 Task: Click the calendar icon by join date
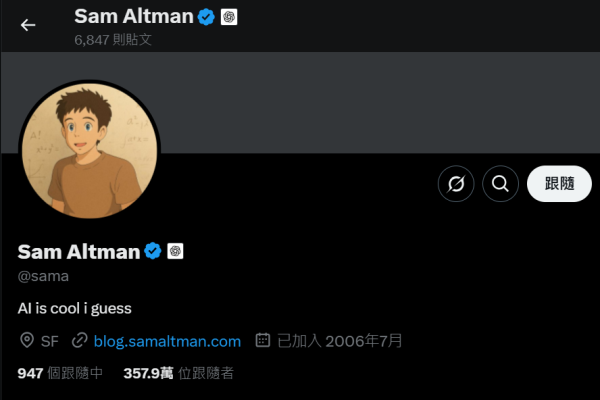coord(263,341)
